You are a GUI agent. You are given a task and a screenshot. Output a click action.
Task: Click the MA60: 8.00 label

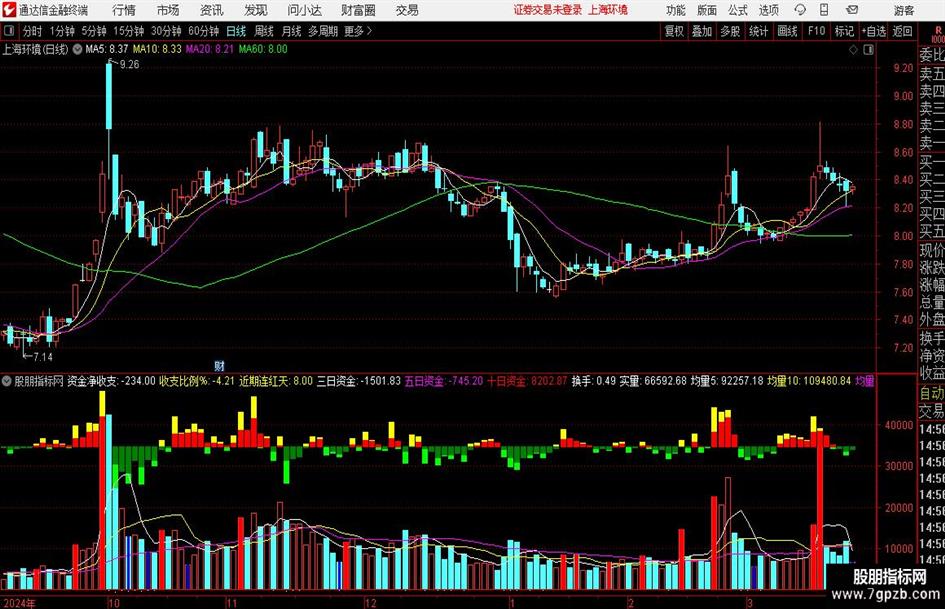(263, 49)
